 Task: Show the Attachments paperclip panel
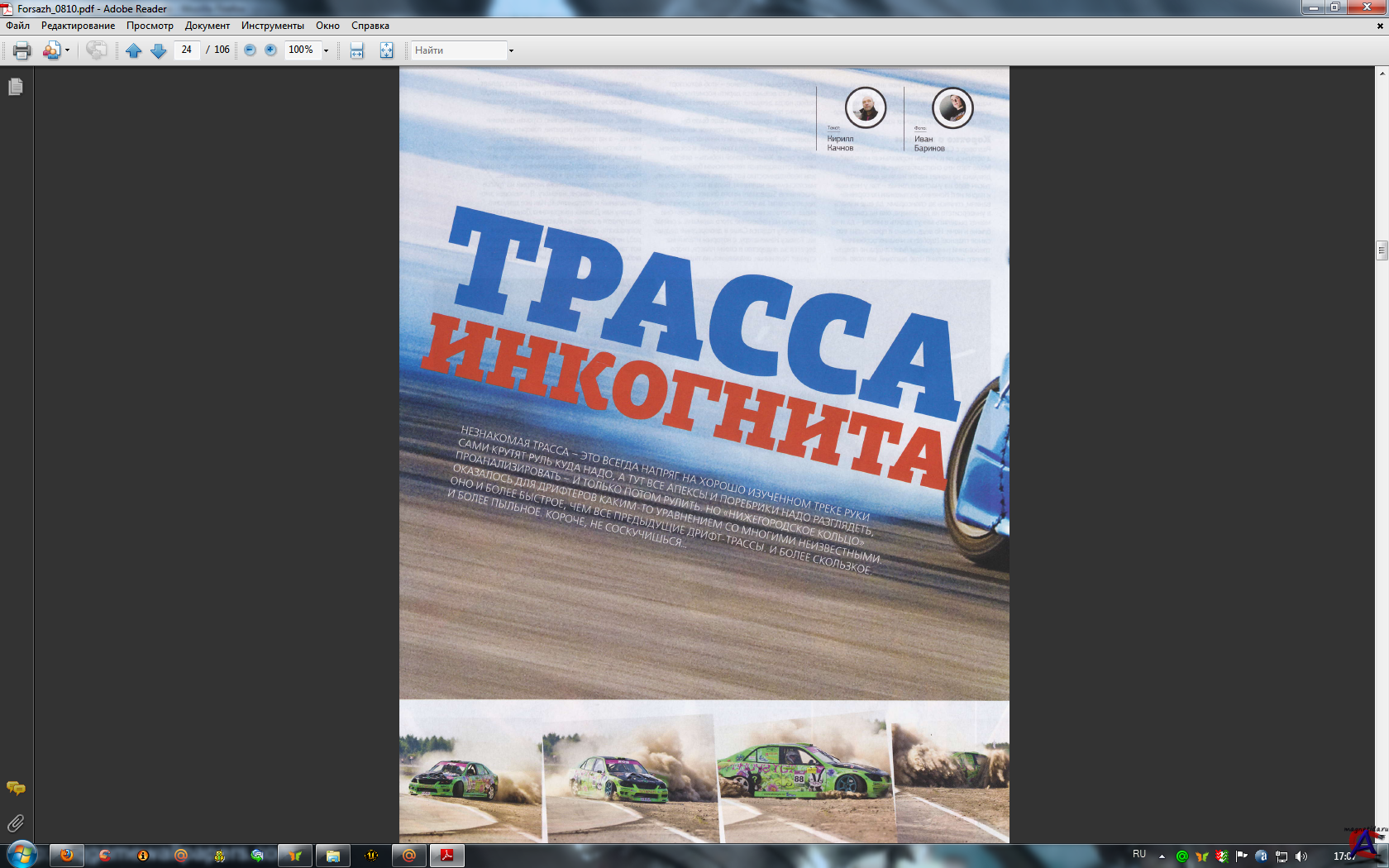point(15,823)
